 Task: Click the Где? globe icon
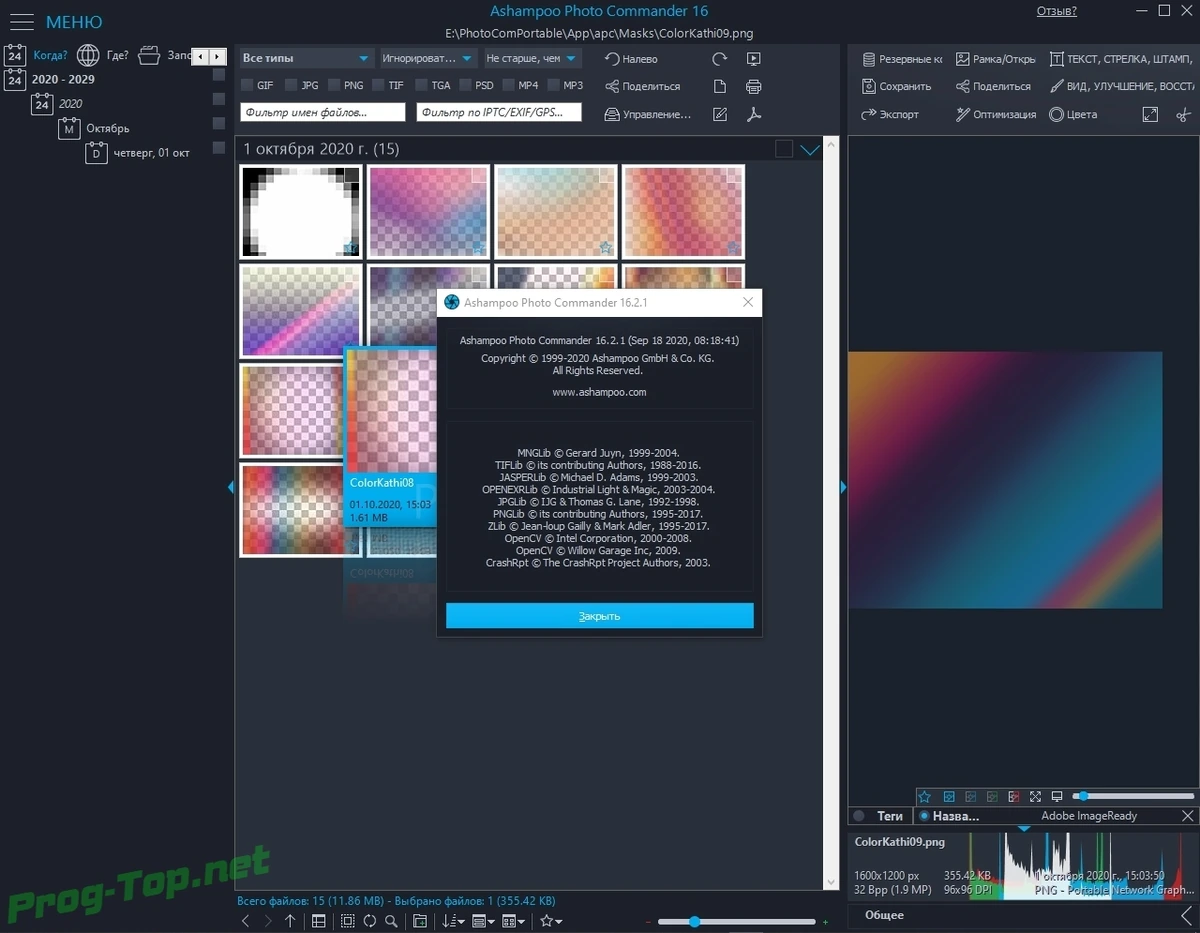[88, 55]
